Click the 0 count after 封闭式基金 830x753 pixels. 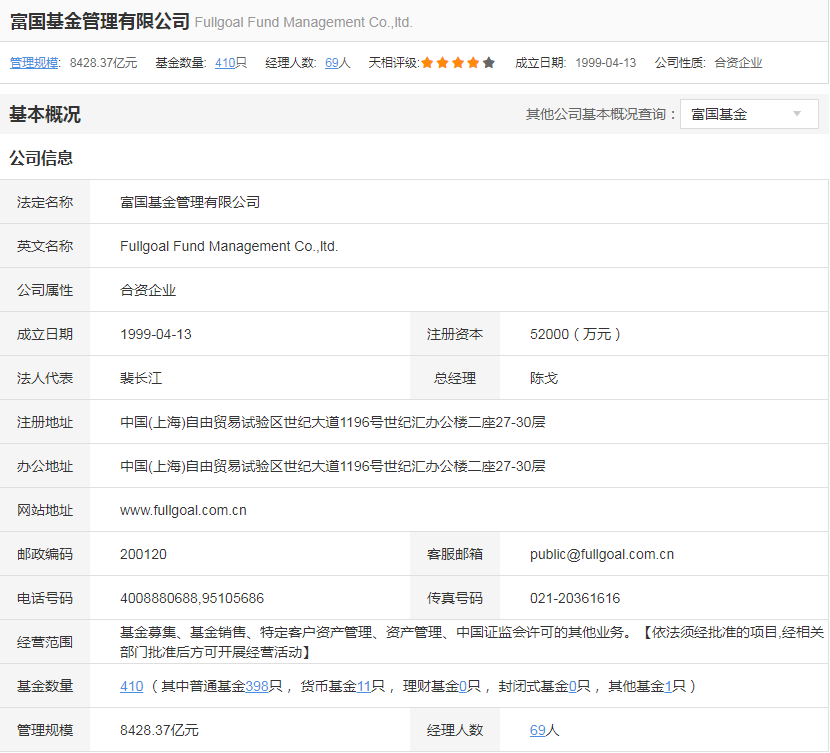[x=573, y=686]
